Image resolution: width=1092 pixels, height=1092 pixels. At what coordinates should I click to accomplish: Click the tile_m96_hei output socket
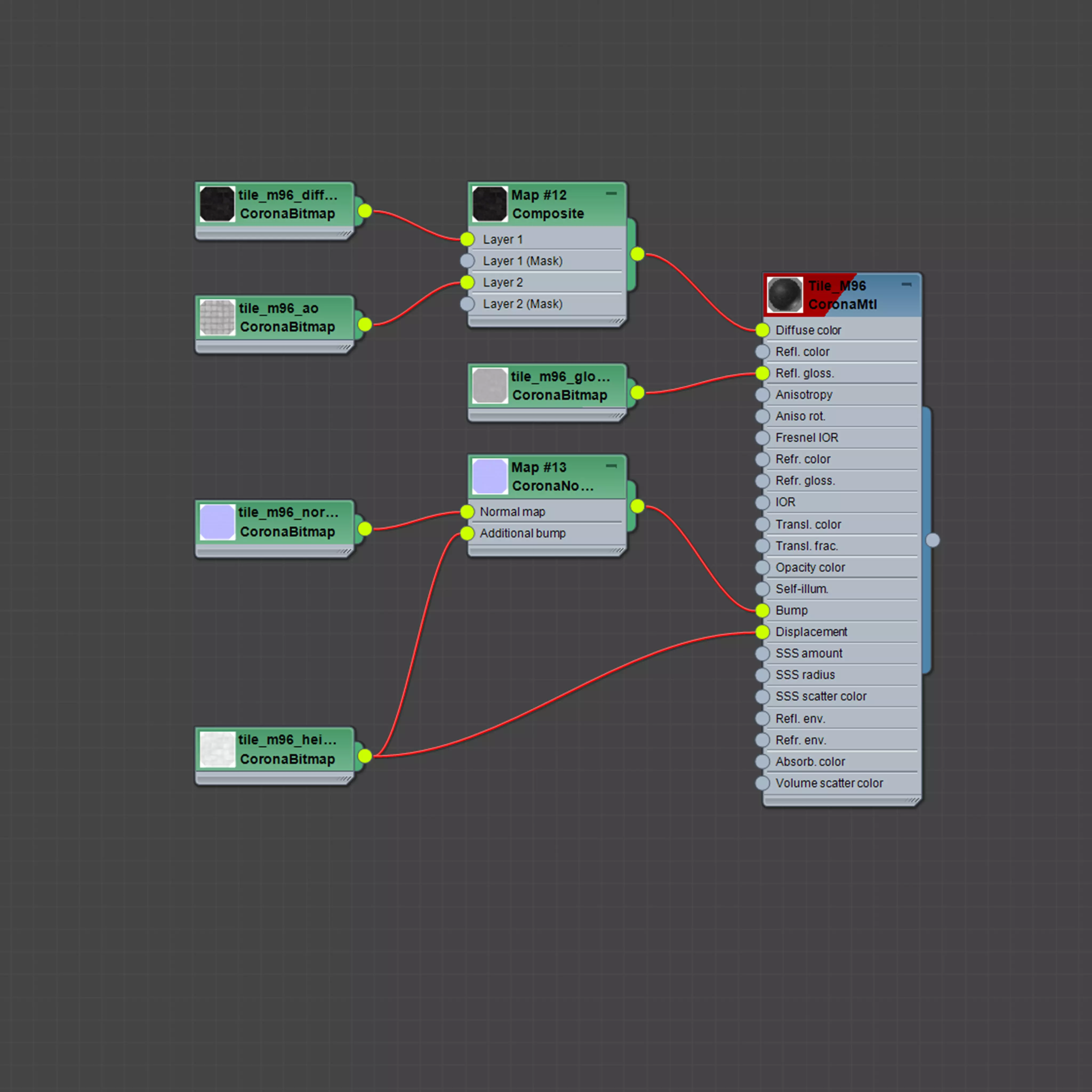point(365,756)
